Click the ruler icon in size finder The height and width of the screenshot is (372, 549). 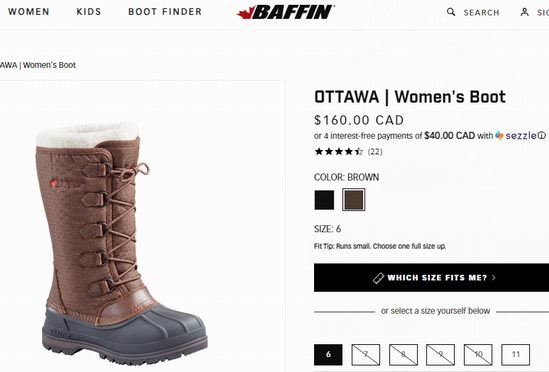pos(378,278)
